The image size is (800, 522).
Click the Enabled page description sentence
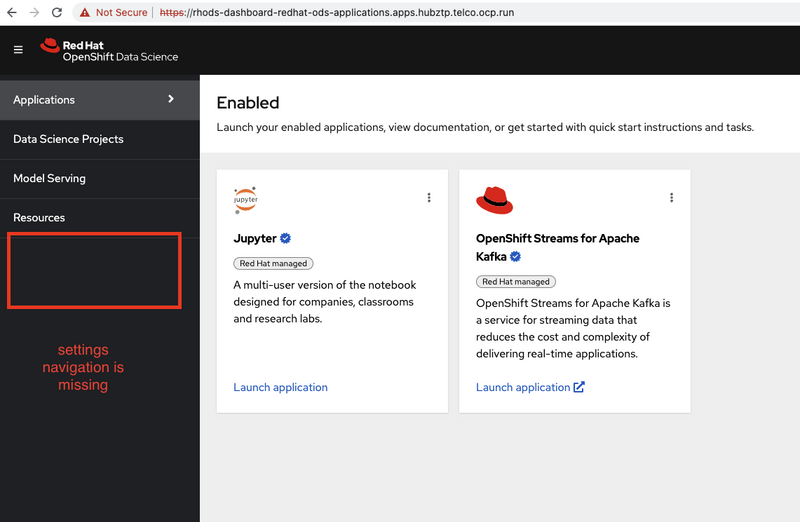coord(485,127)
